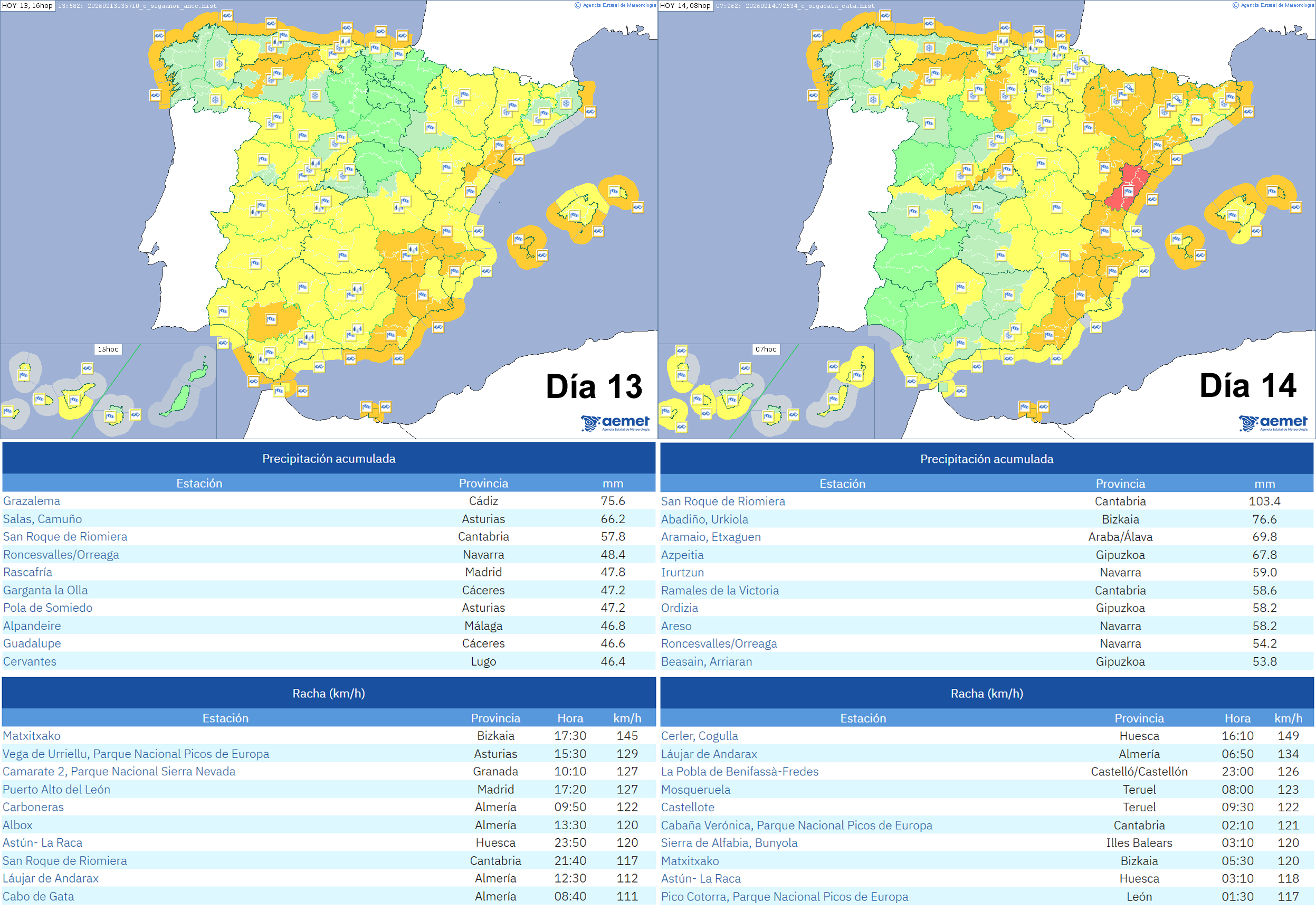The image size is (1316, 910).
Task: Select the snowfall warning icon over Lugo
Action: point(220,64)
